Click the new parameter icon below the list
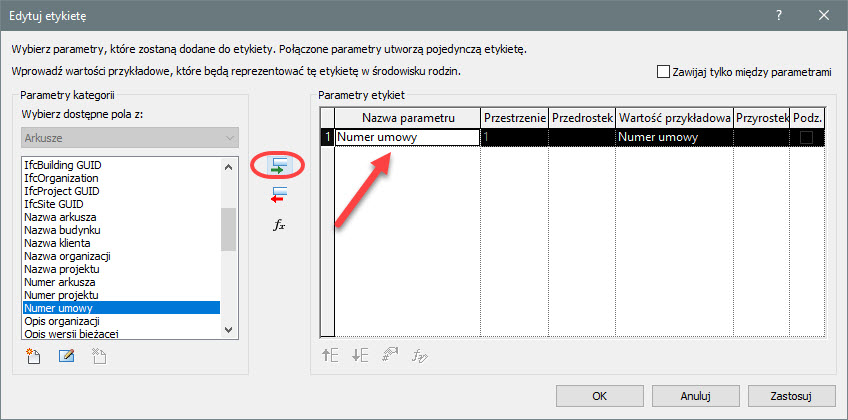Image resolution: width=848 pixels, height=420 pixels. (x=34, y=357)
